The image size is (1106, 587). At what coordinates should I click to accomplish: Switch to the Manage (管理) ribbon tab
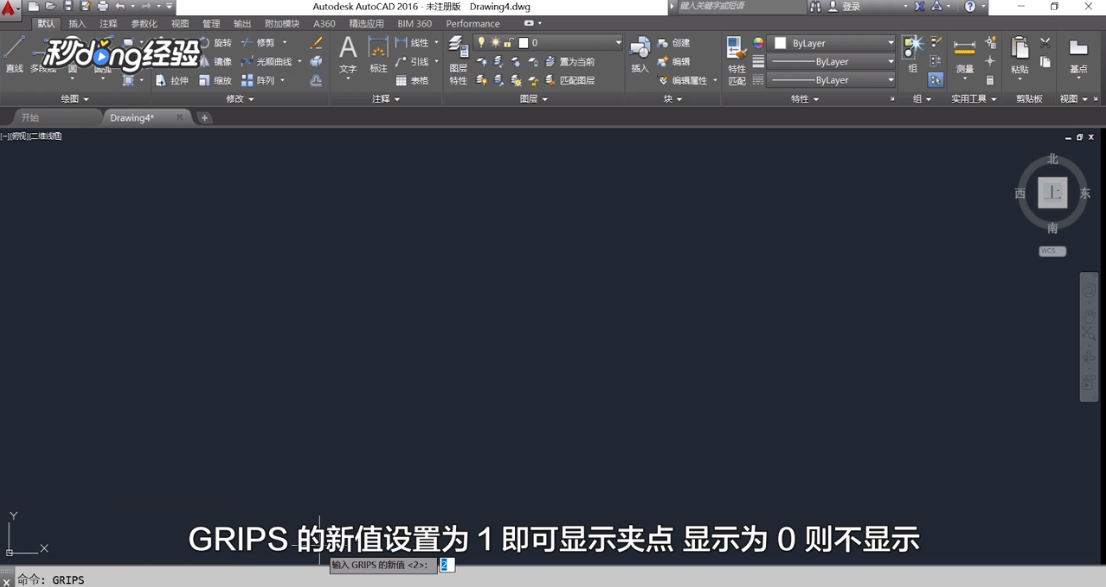(211, 23)
